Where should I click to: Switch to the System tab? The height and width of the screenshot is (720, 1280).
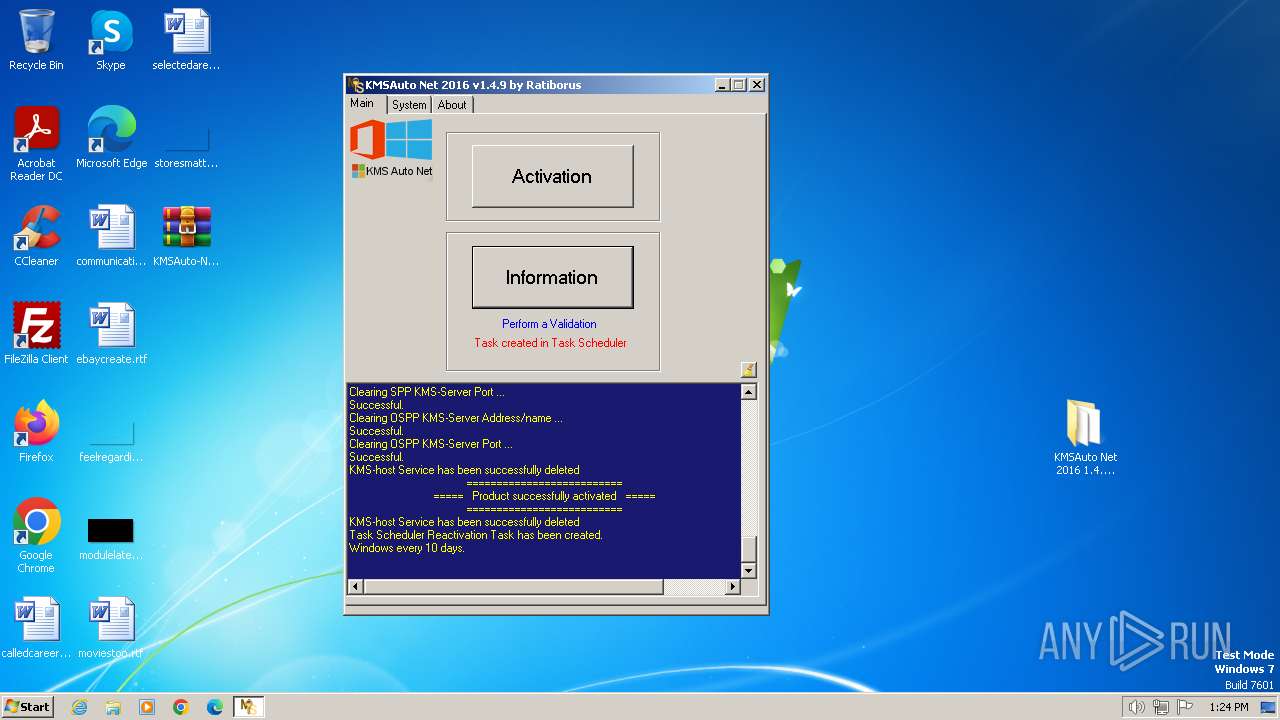click(409, 105)
